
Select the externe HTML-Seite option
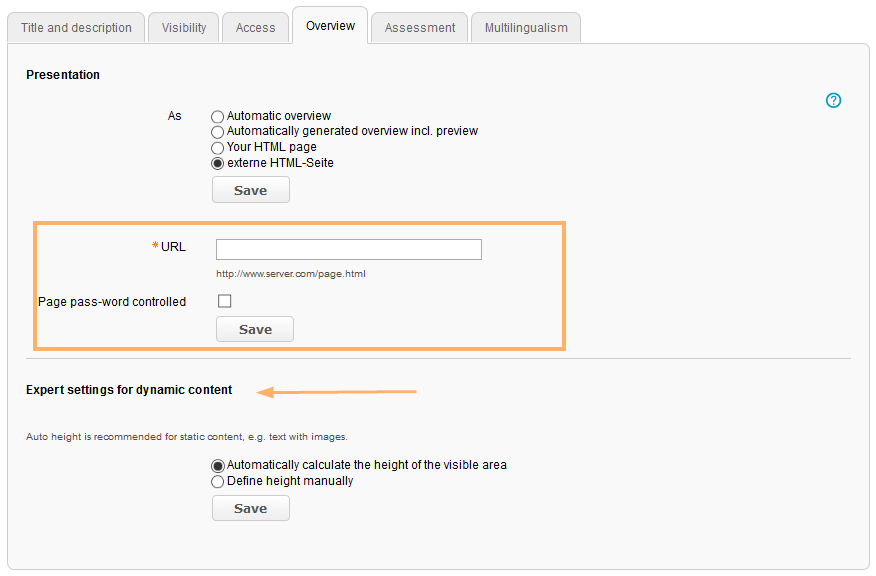coord(217,163)
